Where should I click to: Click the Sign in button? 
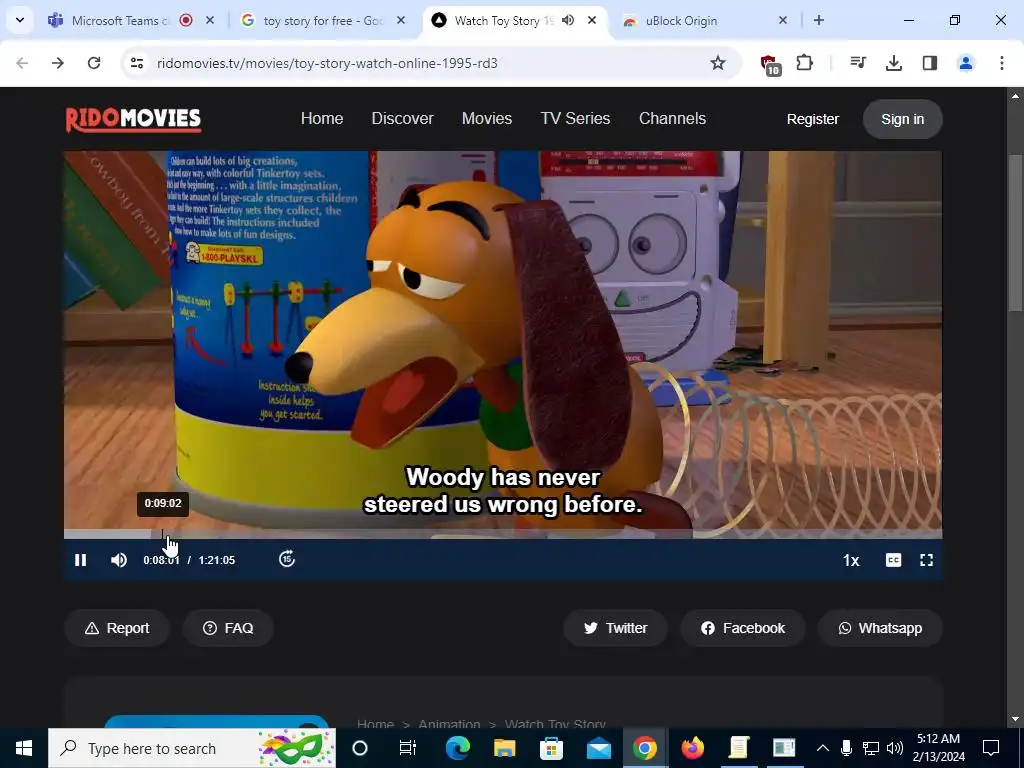903,119
